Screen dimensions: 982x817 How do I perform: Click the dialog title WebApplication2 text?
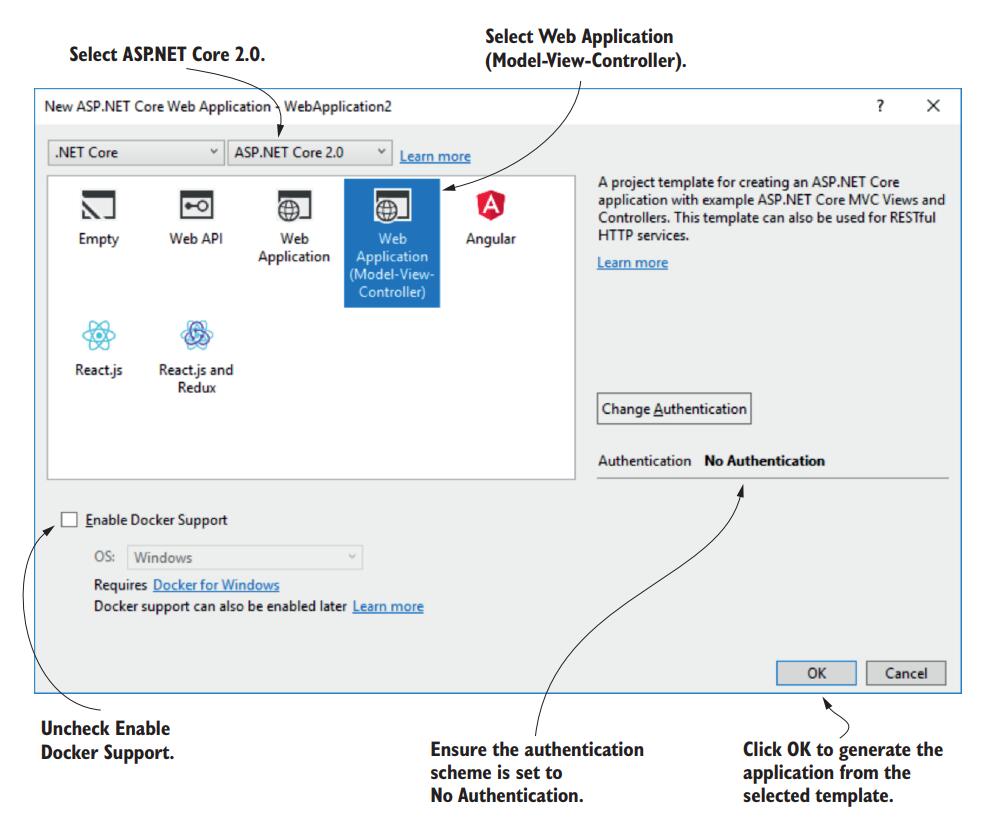click(x=338, y=106)
